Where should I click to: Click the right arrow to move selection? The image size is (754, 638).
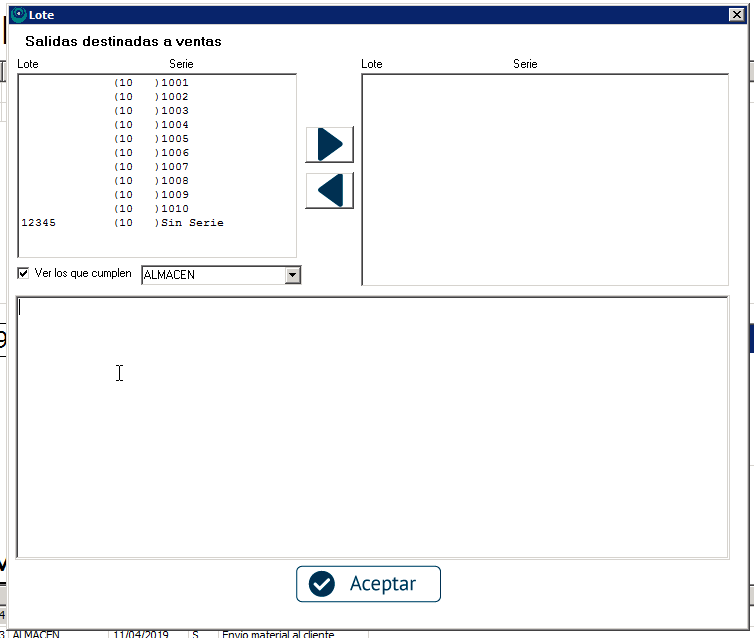coord(329,144)
